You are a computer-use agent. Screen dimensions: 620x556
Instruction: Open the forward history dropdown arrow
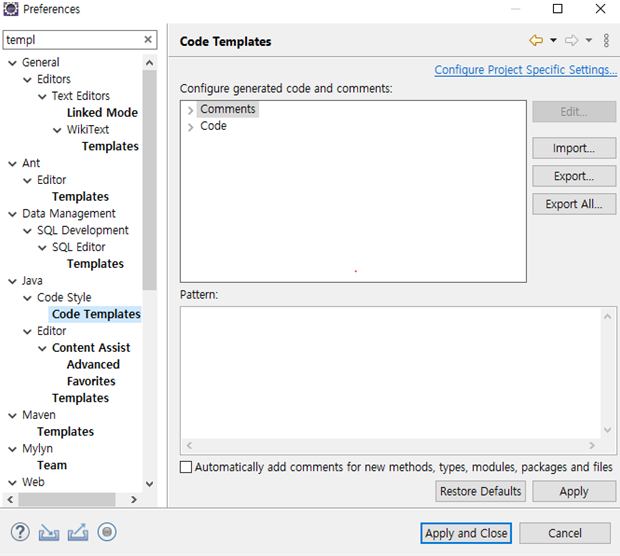[x=589, y=40]
